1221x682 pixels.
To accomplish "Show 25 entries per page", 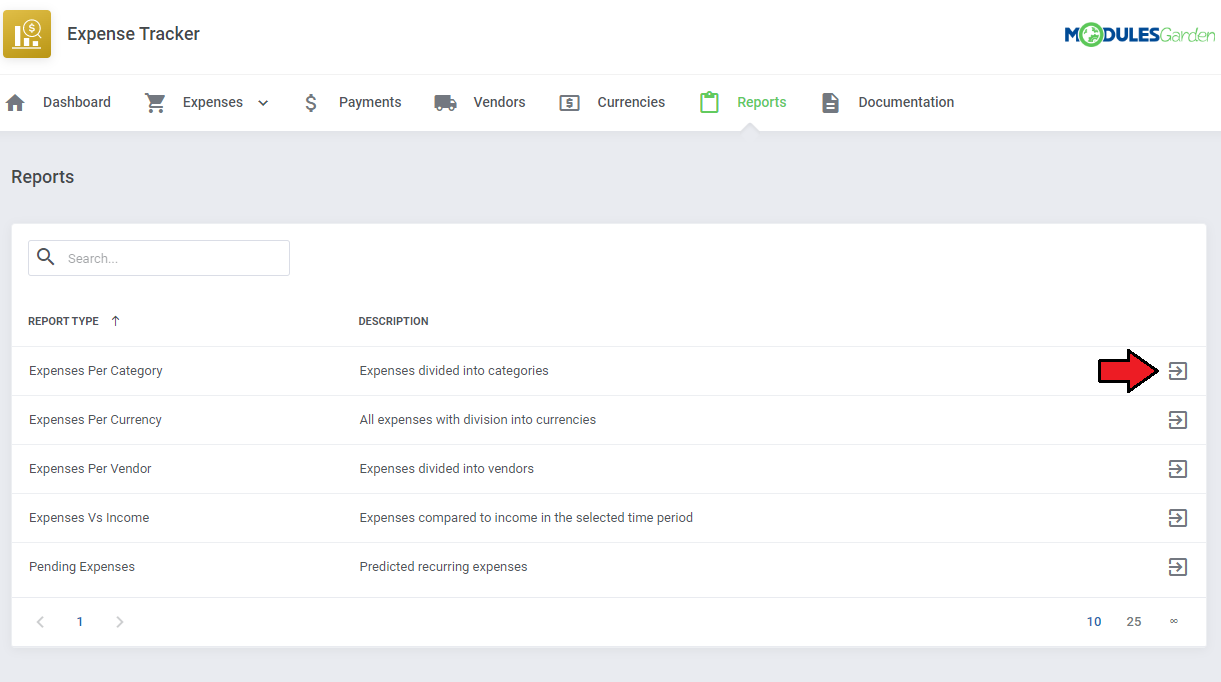I will pos(1134,622).
